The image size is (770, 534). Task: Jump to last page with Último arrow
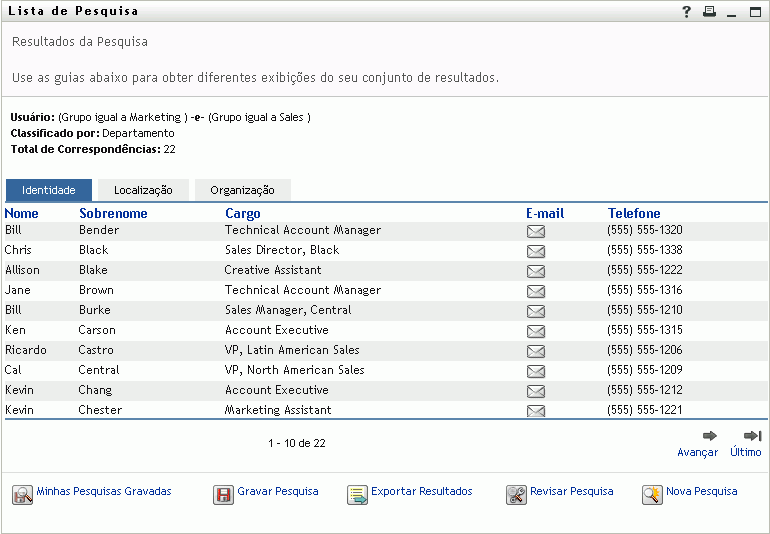tap(753, 436)
